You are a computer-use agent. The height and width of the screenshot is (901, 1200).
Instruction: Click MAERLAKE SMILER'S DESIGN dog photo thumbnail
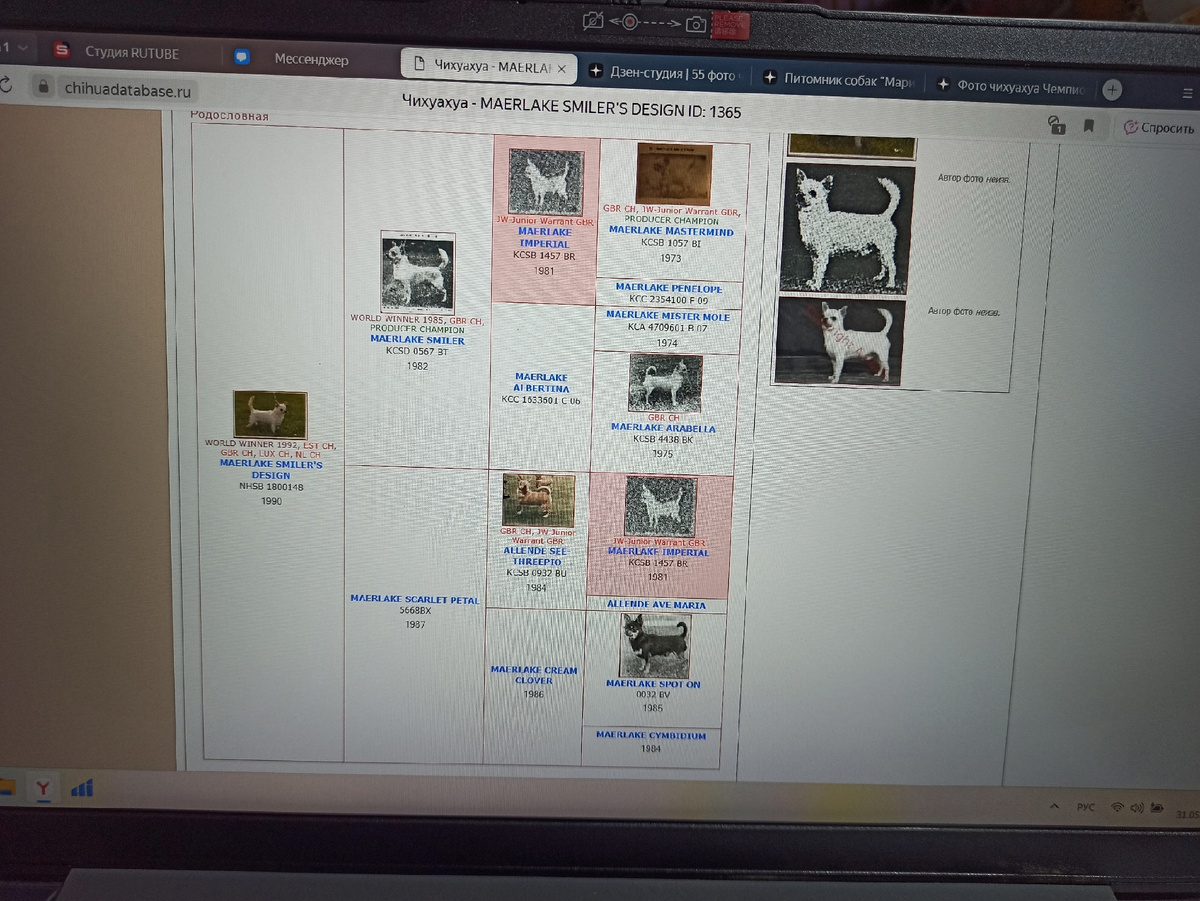(270, 414)
